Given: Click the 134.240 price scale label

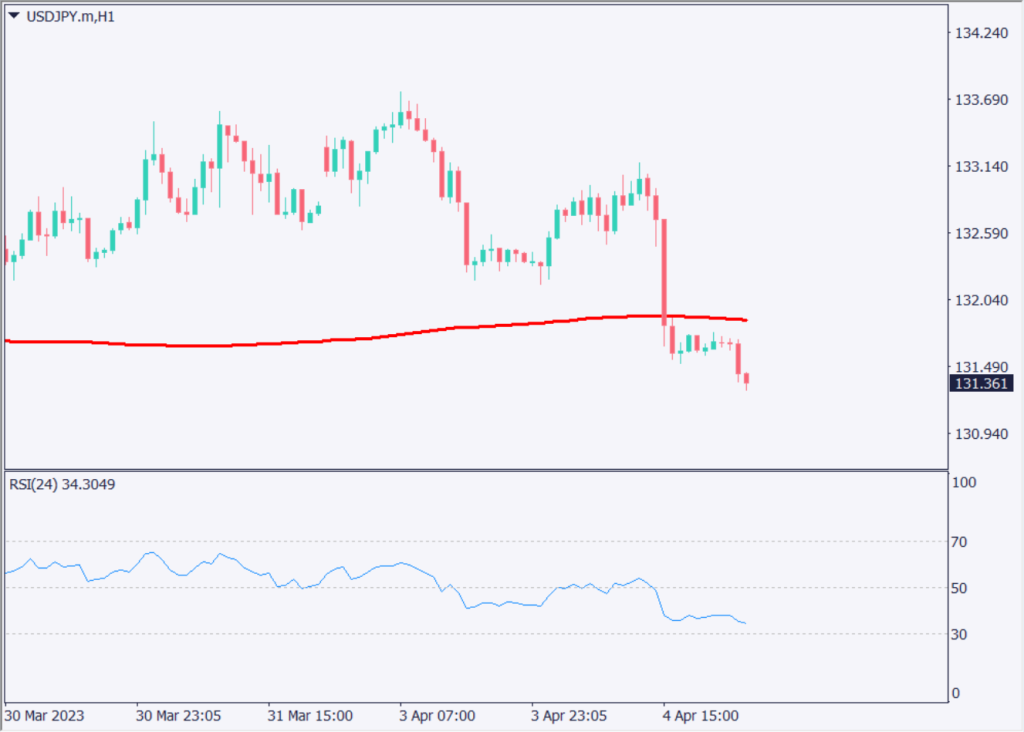Looking at the screenshot, I should tap(981, 33).
